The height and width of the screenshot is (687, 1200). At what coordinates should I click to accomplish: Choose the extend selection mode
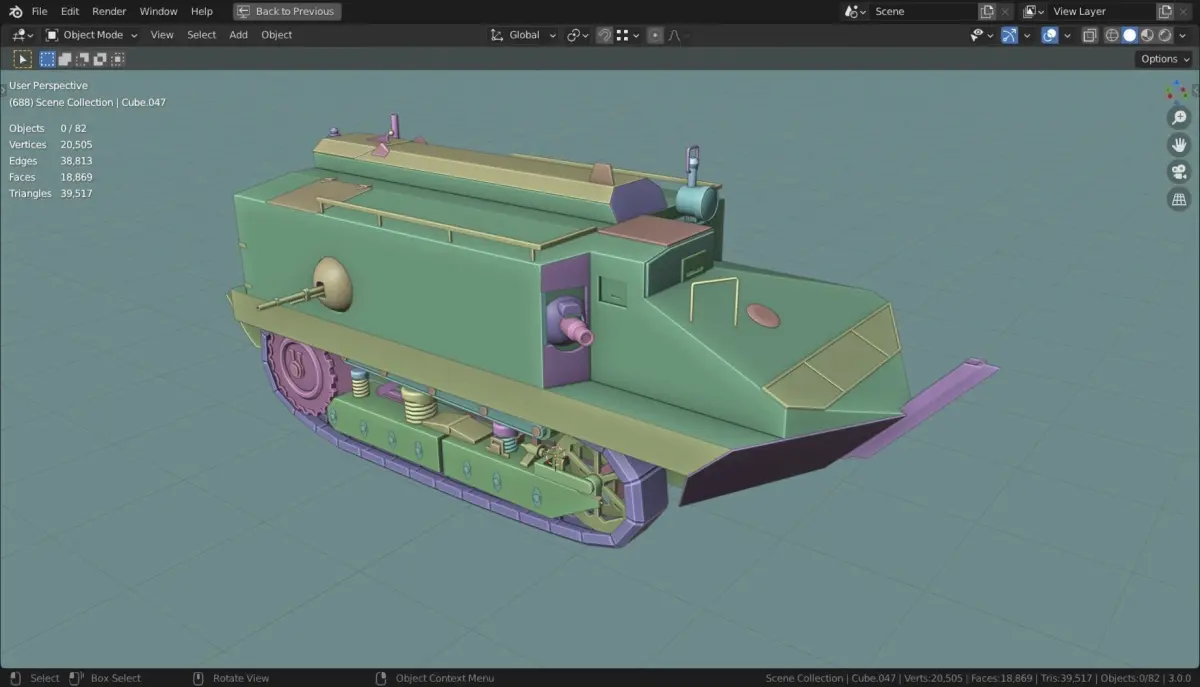point(65,59)
